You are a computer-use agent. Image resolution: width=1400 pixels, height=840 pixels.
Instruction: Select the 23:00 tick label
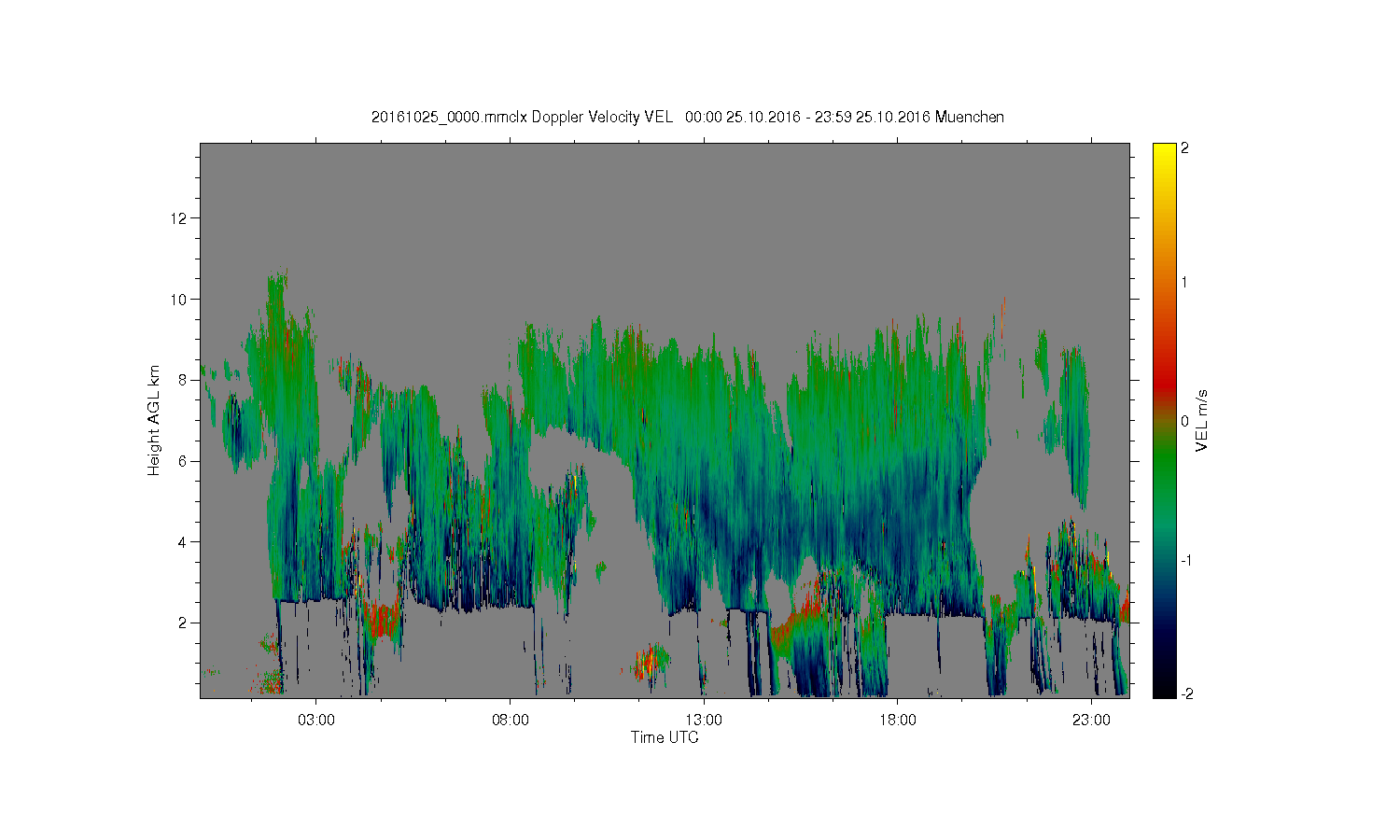coord(1091,721)
